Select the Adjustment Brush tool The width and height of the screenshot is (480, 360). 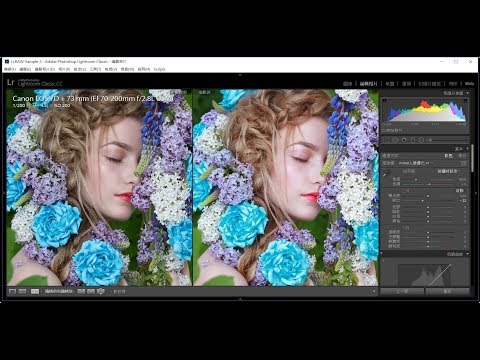click(430, 140)
